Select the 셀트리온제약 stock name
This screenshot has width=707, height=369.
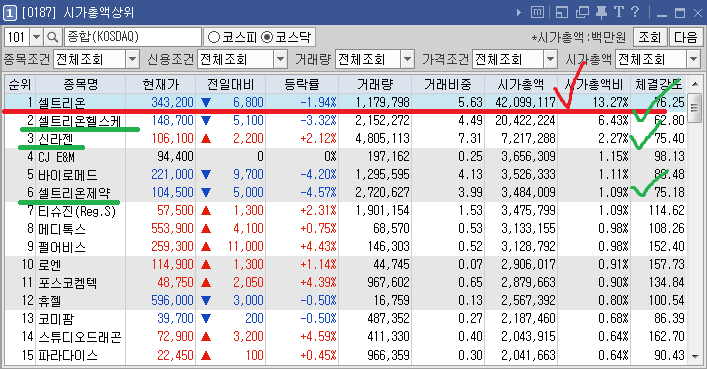[x=74, y=193]
